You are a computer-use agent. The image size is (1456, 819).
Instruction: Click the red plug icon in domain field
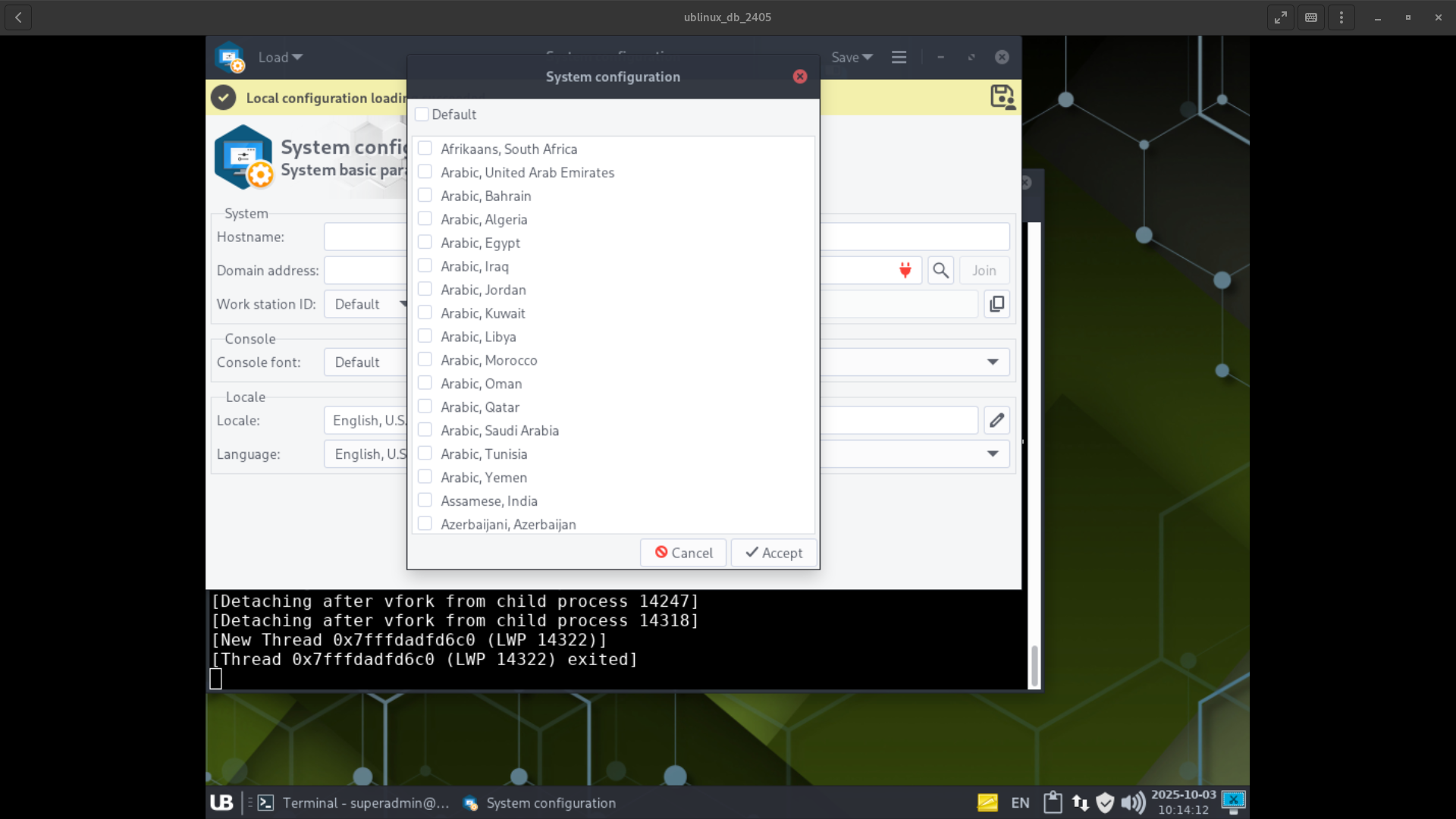[905, 271]
